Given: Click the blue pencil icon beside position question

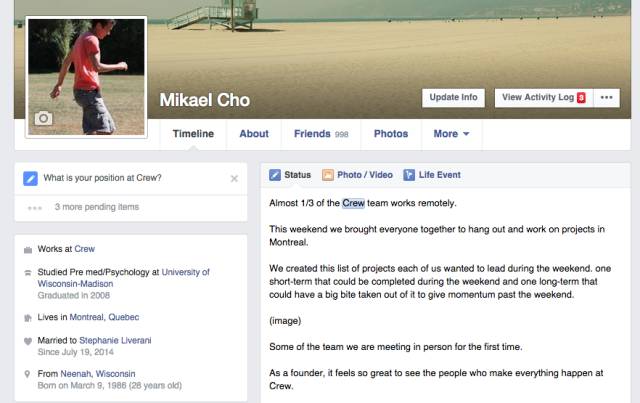Looking at the screenshot, I should pyautogui.click(x=30, y=178).
